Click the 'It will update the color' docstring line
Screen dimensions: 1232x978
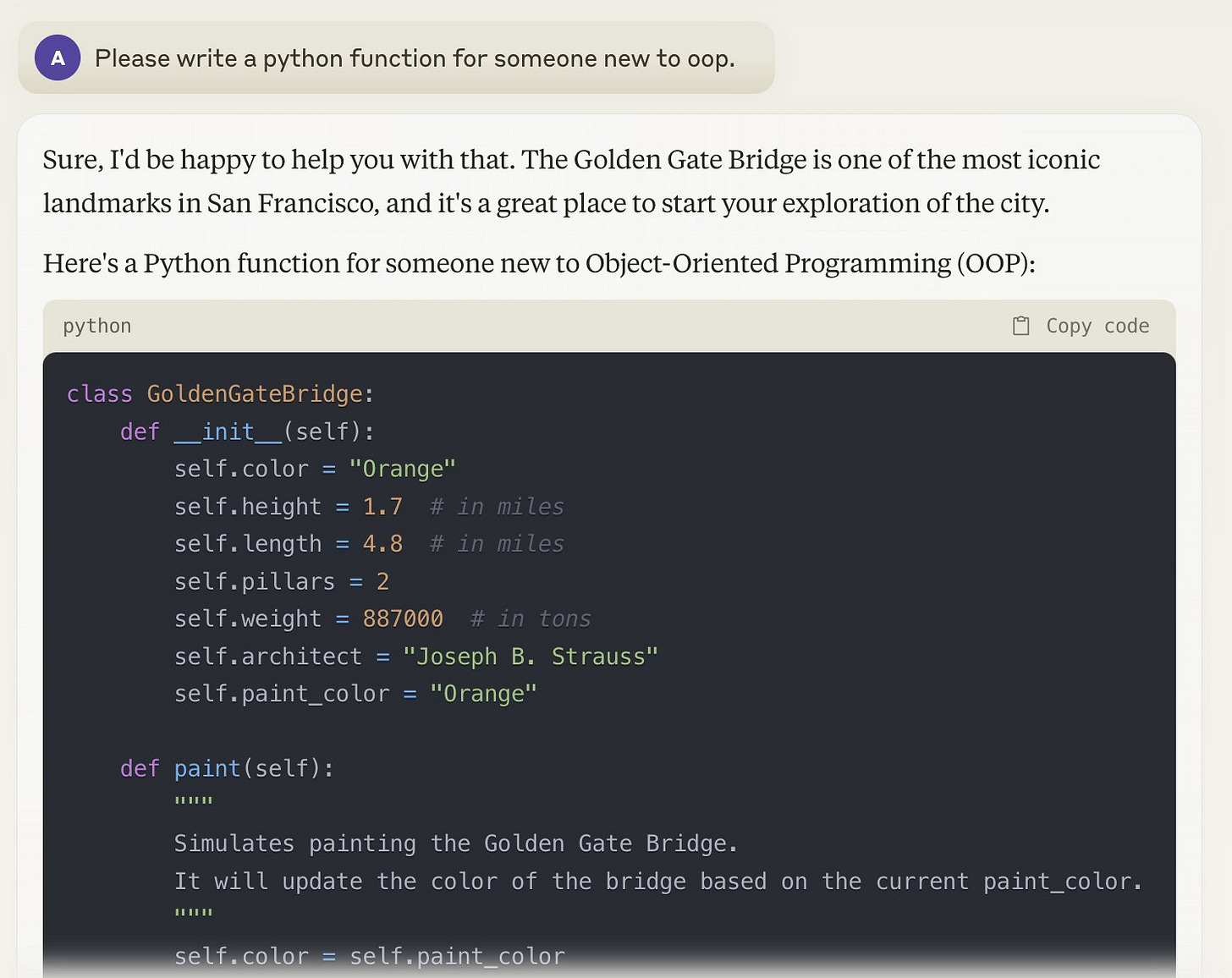coord(658,882)
